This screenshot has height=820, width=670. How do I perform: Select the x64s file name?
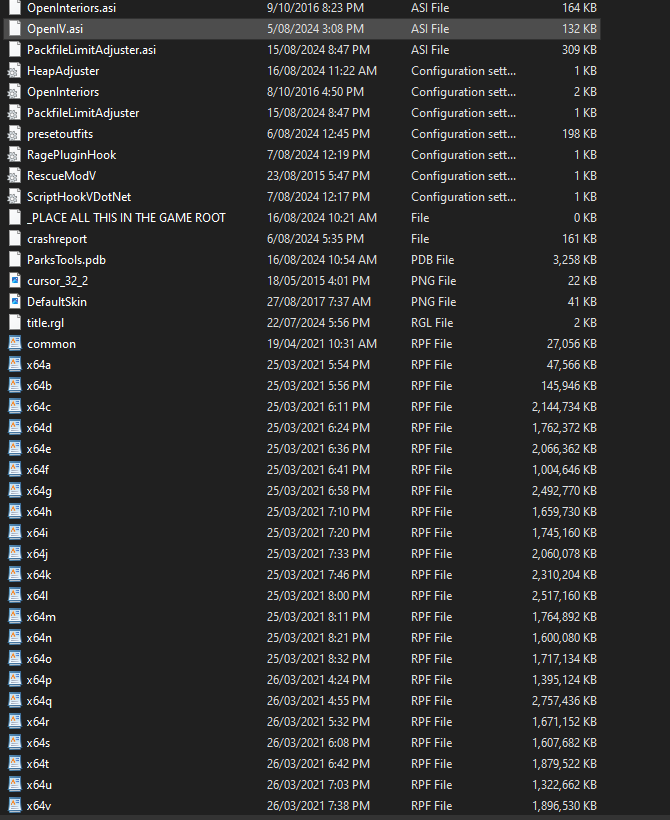pyautogui.click(x=39, y=743)
